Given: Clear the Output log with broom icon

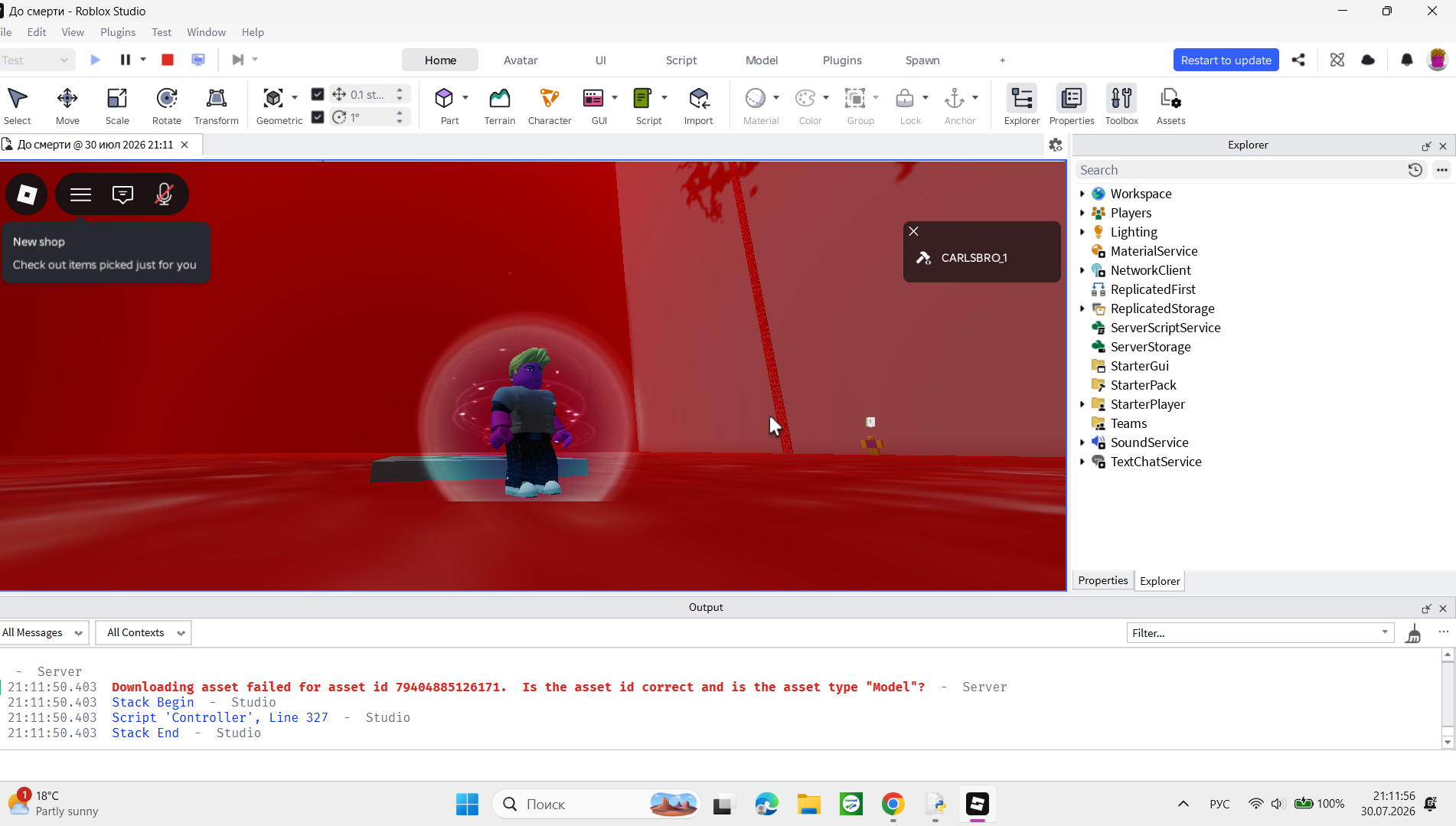Looking at the screenshot, I should coord(1414,633).
